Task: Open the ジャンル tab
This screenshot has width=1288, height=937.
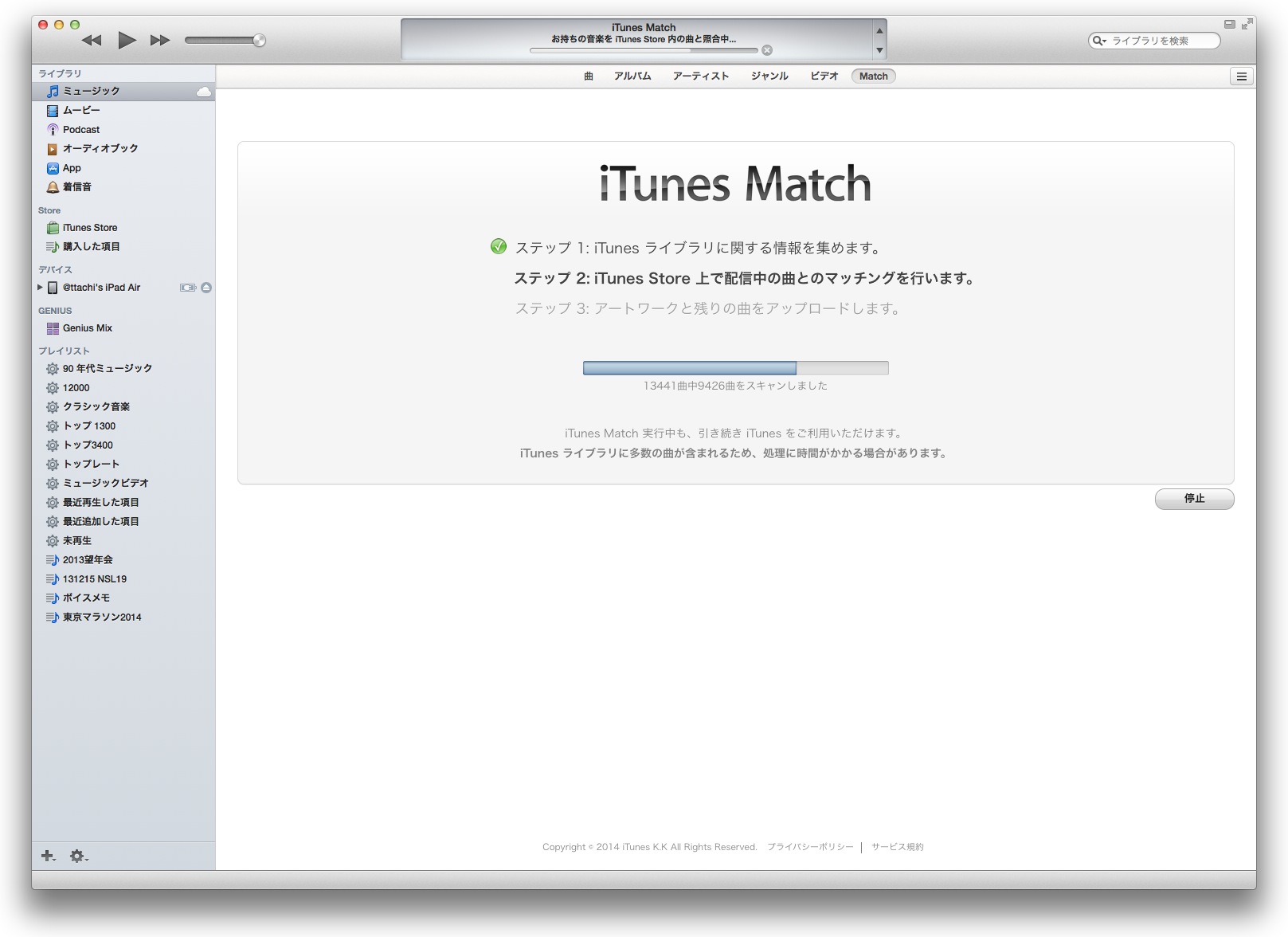Action: 769,76
